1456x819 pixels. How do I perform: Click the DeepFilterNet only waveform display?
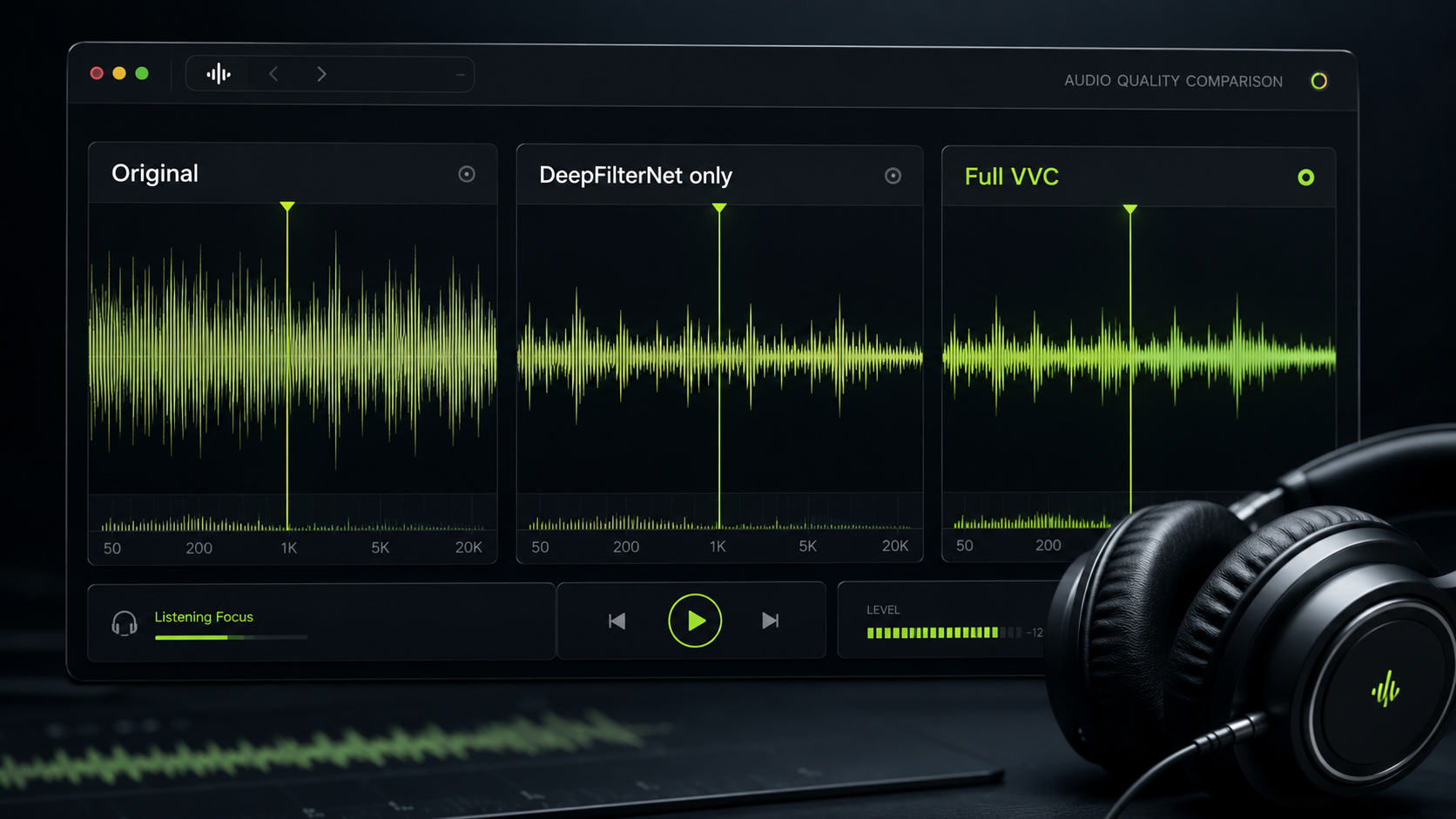point(719,348)
